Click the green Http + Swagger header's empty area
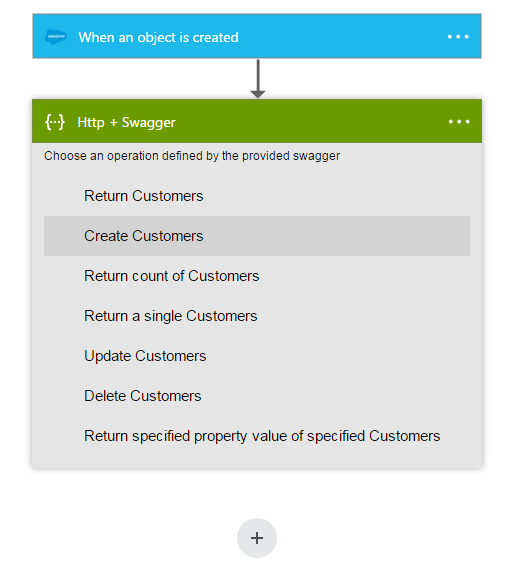Screen dimensions: 510x568 click(312, 121)
